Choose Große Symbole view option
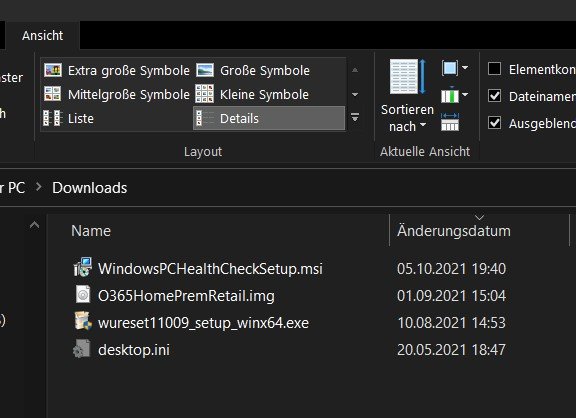Image resolution: width=576 pixels, height=418 pixels. 253,70
